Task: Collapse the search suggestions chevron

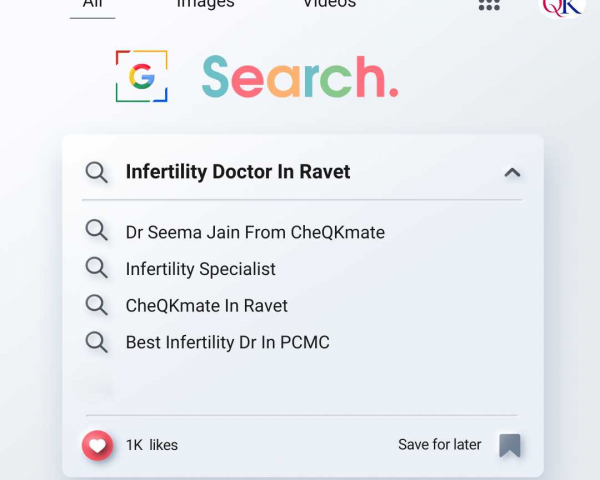Action: 512,172
